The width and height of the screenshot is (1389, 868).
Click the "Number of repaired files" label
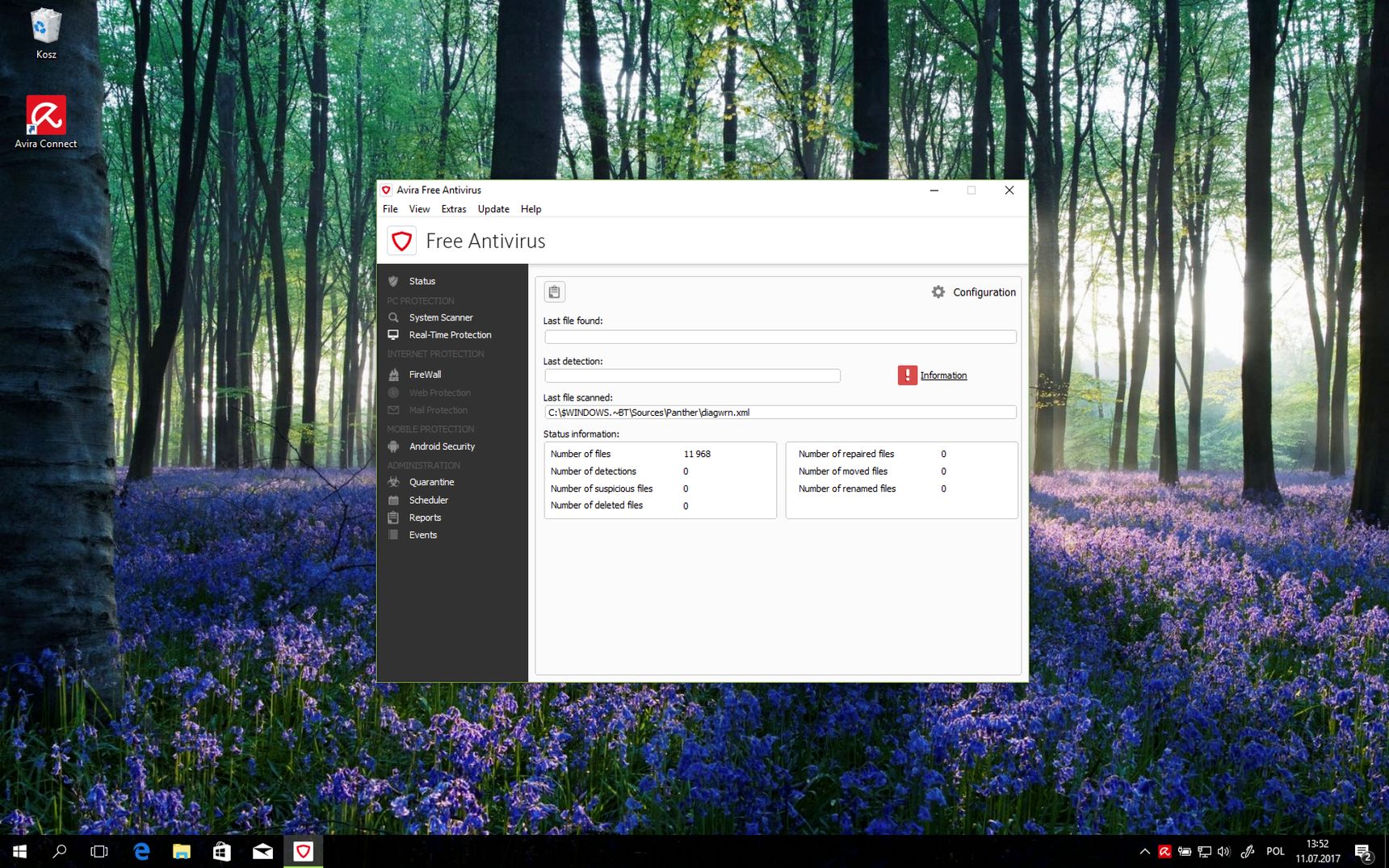tap(846, 455)
